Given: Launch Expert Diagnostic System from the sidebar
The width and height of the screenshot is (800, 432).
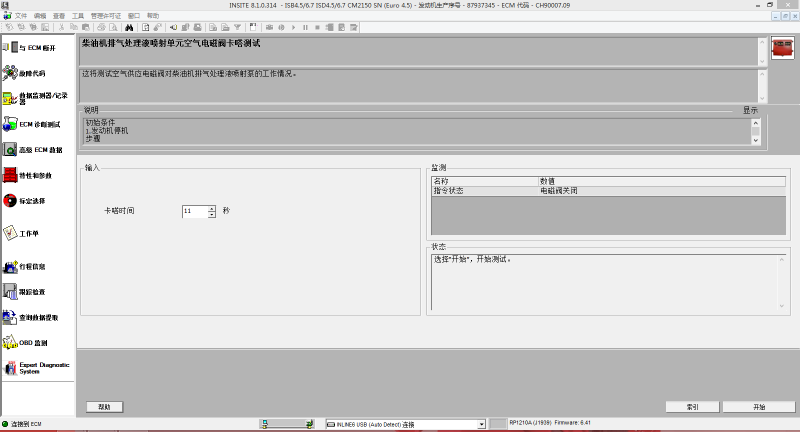Looking at the screenshot, I should coord(37,368).
